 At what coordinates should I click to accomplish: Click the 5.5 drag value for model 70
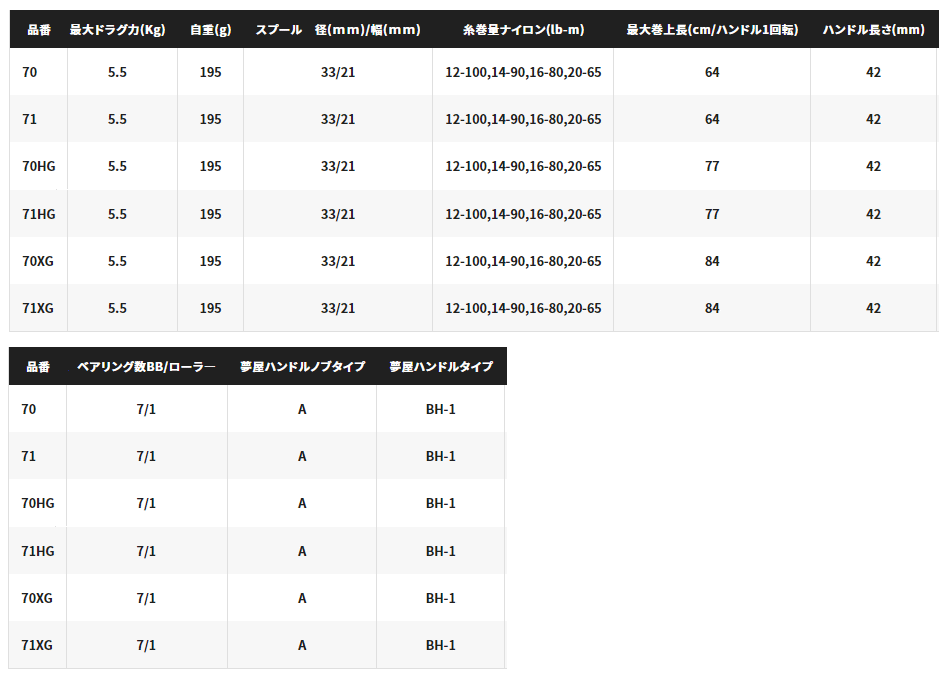click(x=117, y=72)
